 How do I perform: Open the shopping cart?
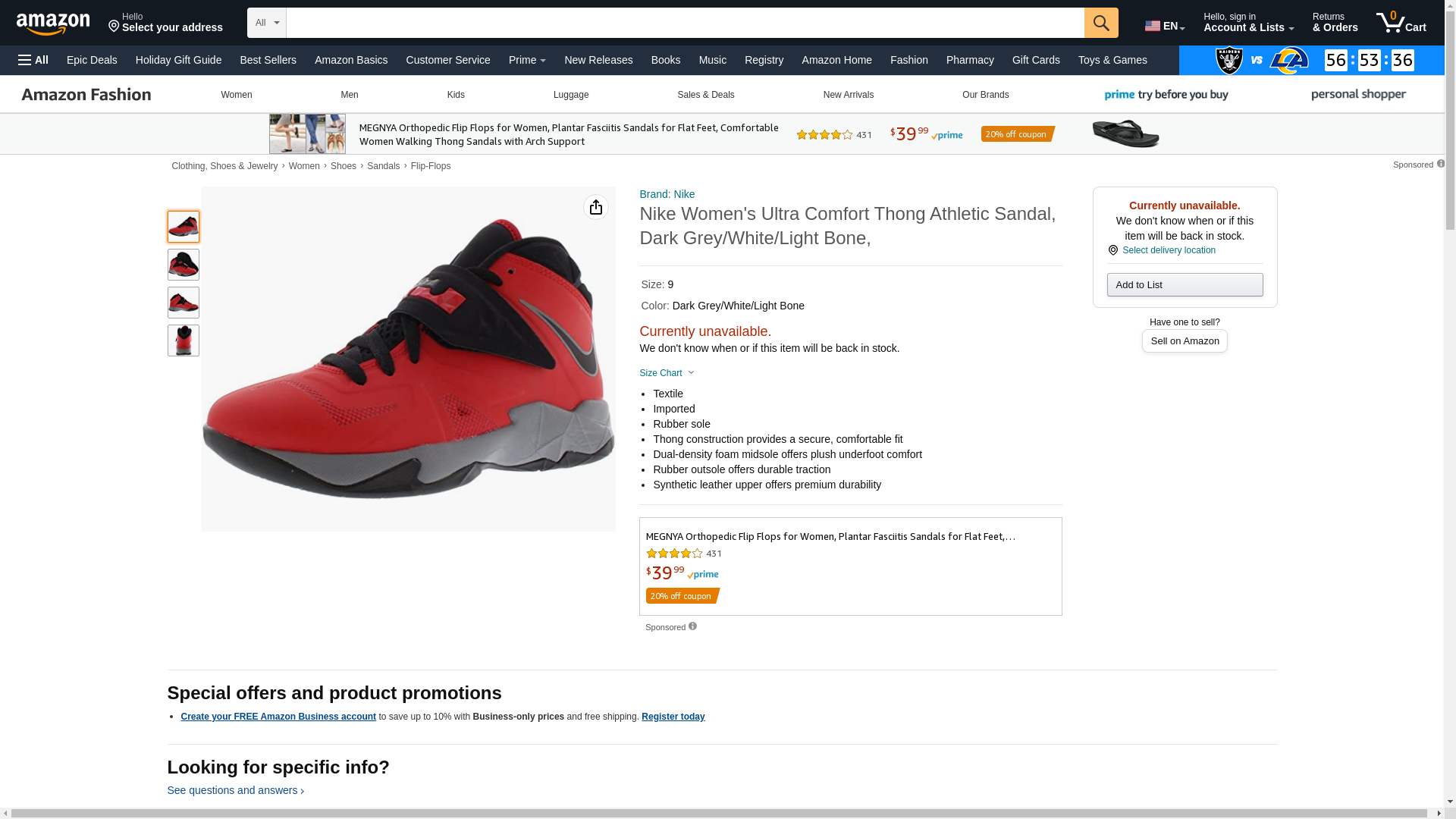(x=1401, y=23)
